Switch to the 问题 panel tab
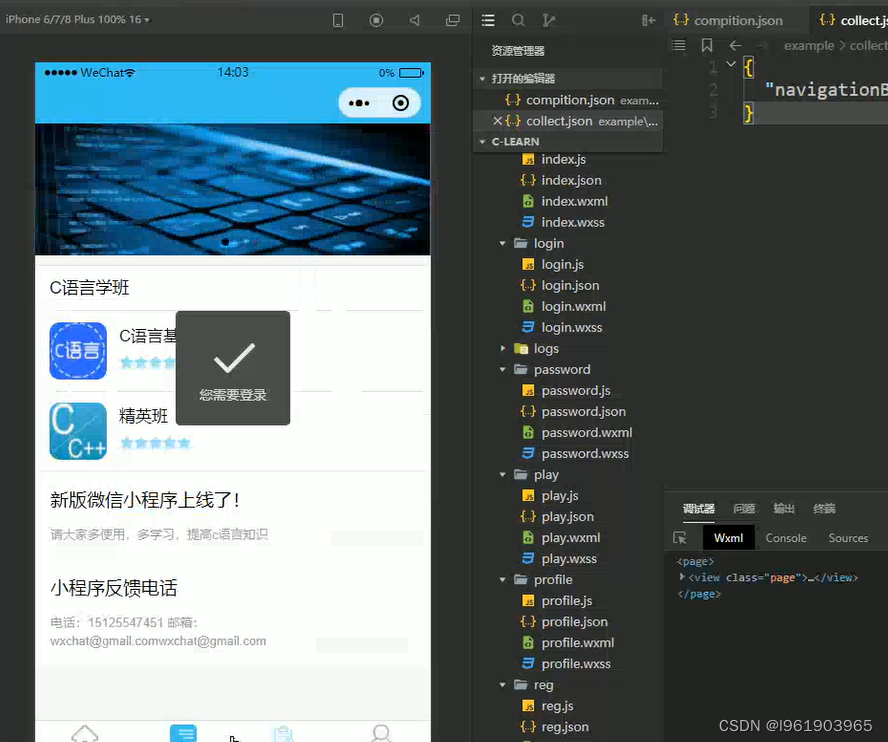Viewport: 888px width, 742px height. (x=744, y=509)
